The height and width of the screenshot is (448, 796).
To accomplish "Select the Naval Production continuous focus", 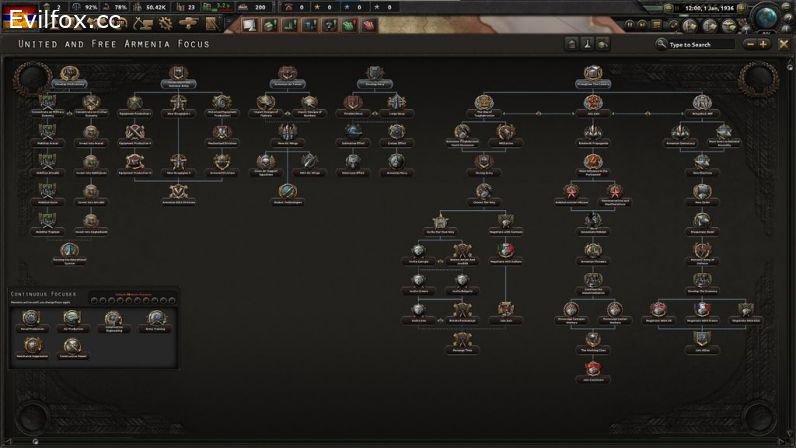I will tap(30, 317).
